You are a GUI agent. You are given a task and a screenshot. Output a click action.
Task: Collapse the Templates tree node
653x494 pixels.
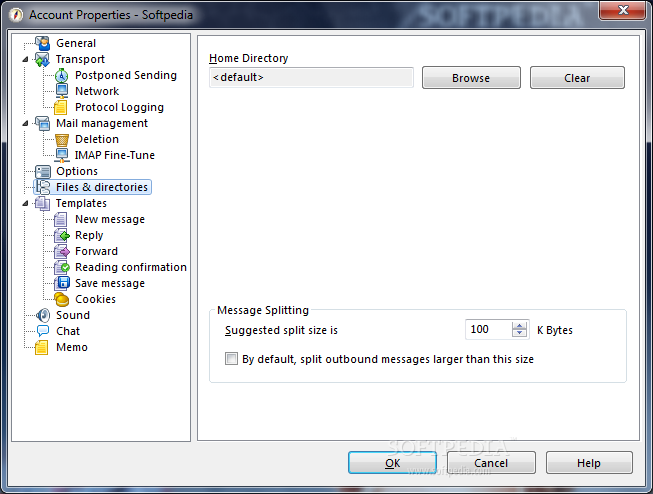[25, 203]
